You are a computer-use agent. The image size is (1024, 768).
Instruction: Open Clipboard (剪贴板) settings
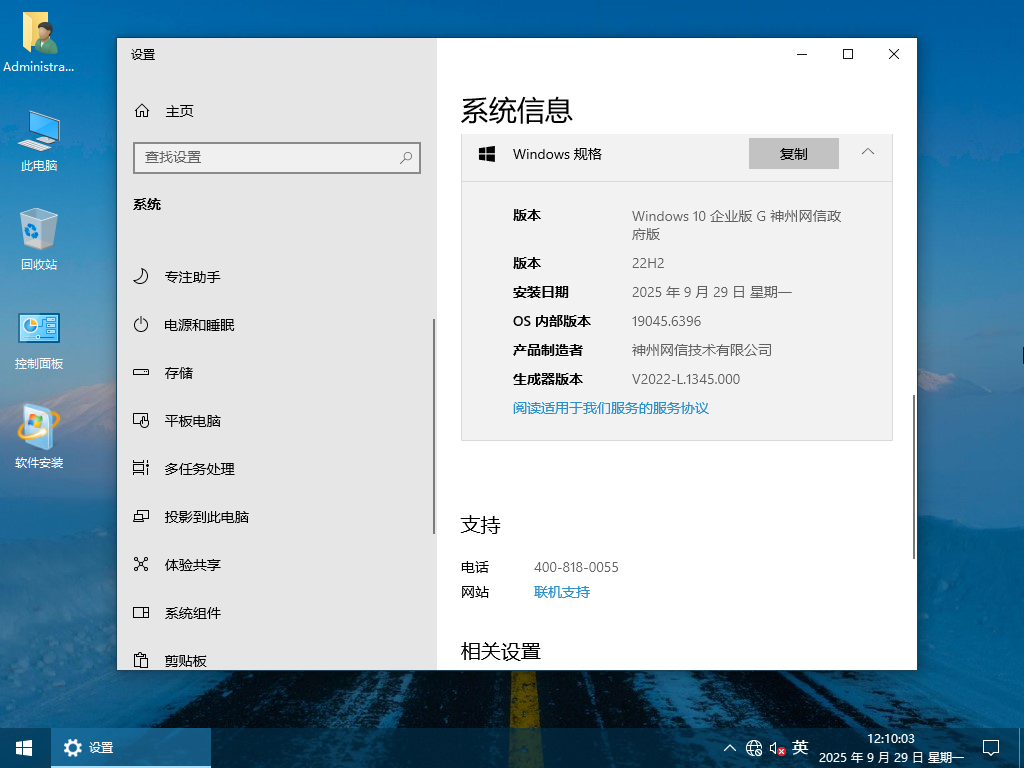click(x=185, y=660)
